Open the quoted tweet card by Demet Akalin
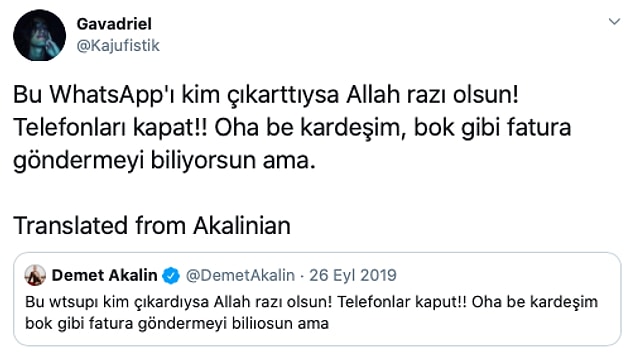This screenshot has height=361, width=635. click(x=317, y=299)
